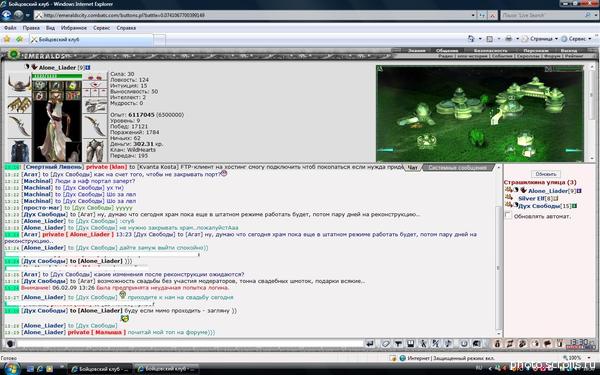Click the blue armor equipment slot
This screenshot has width=600, height=375.
pos(19,150)
